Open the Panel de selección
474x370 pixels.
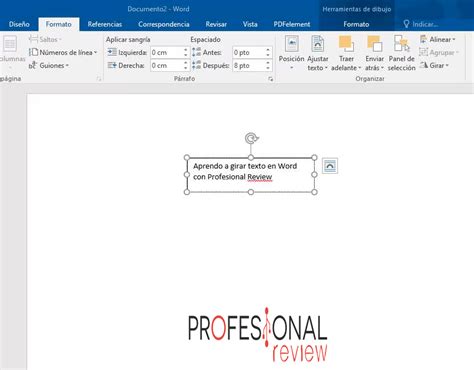(x=401, y=53)
